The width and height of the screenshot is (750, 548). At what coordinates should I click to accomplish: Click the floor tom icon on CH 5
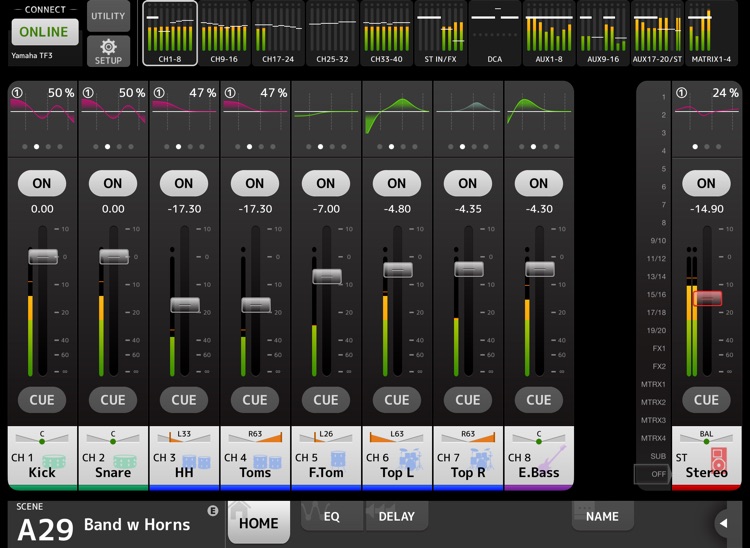[x=338, y=459]
